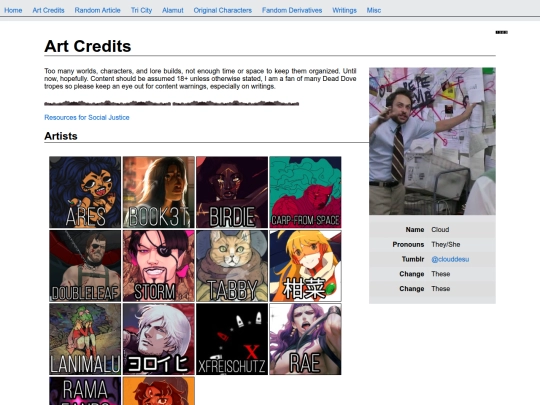Viewport: 540px width, 405px height.
Task: Open the @clouddesu Tumblr link
Action: pos(450,259)
